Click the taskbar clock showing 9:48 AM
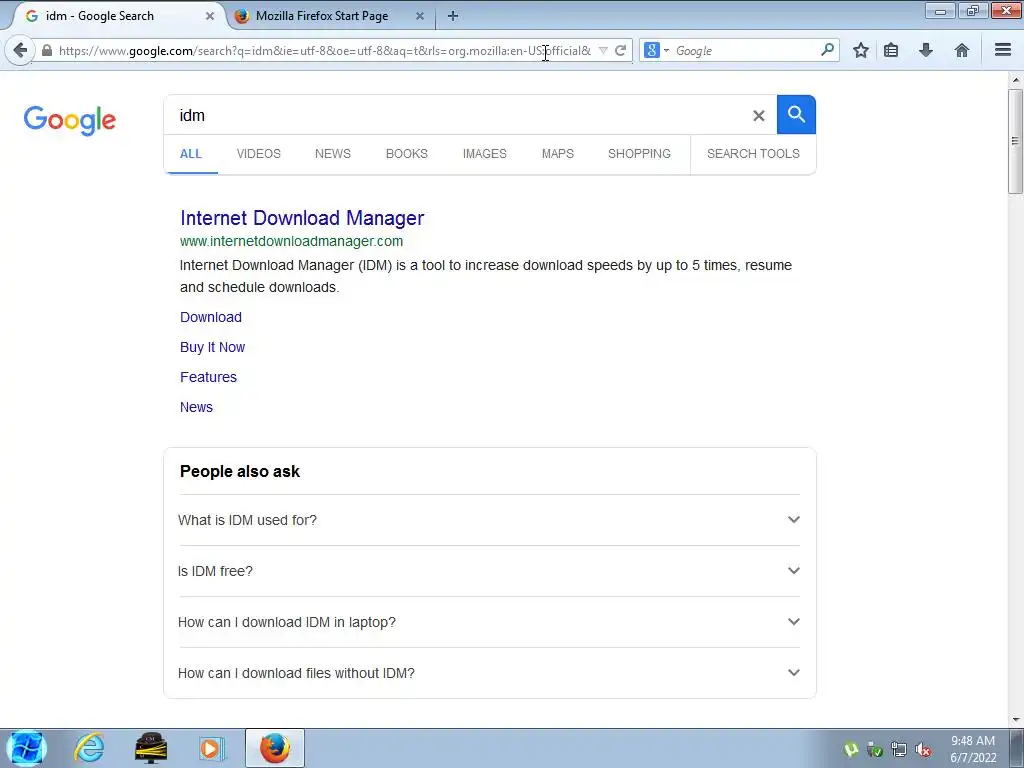The width and height of the screenshot is (1024, 768). [973, 749]
